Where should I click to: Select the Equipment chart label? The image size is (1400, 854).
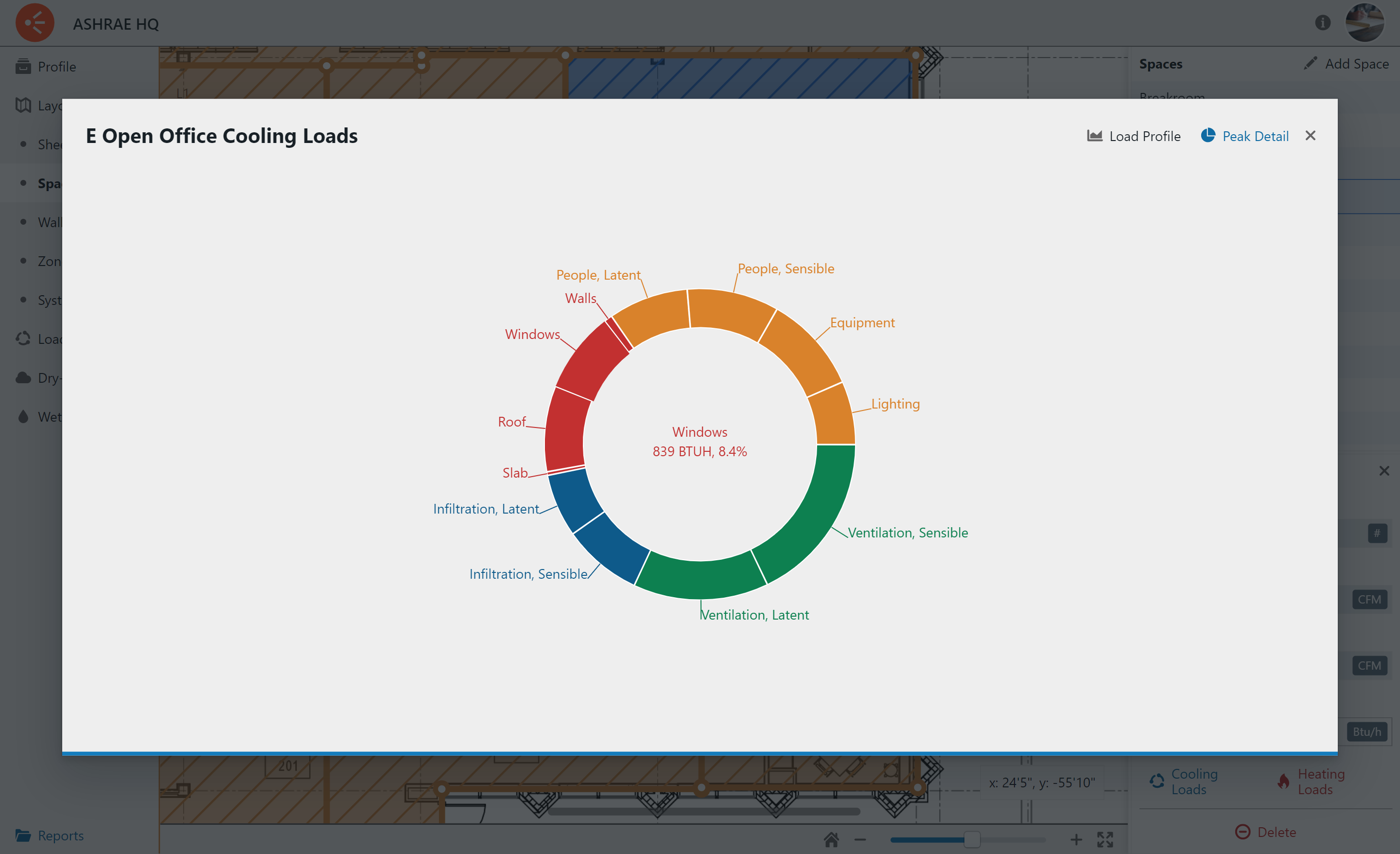click(862, 322)
